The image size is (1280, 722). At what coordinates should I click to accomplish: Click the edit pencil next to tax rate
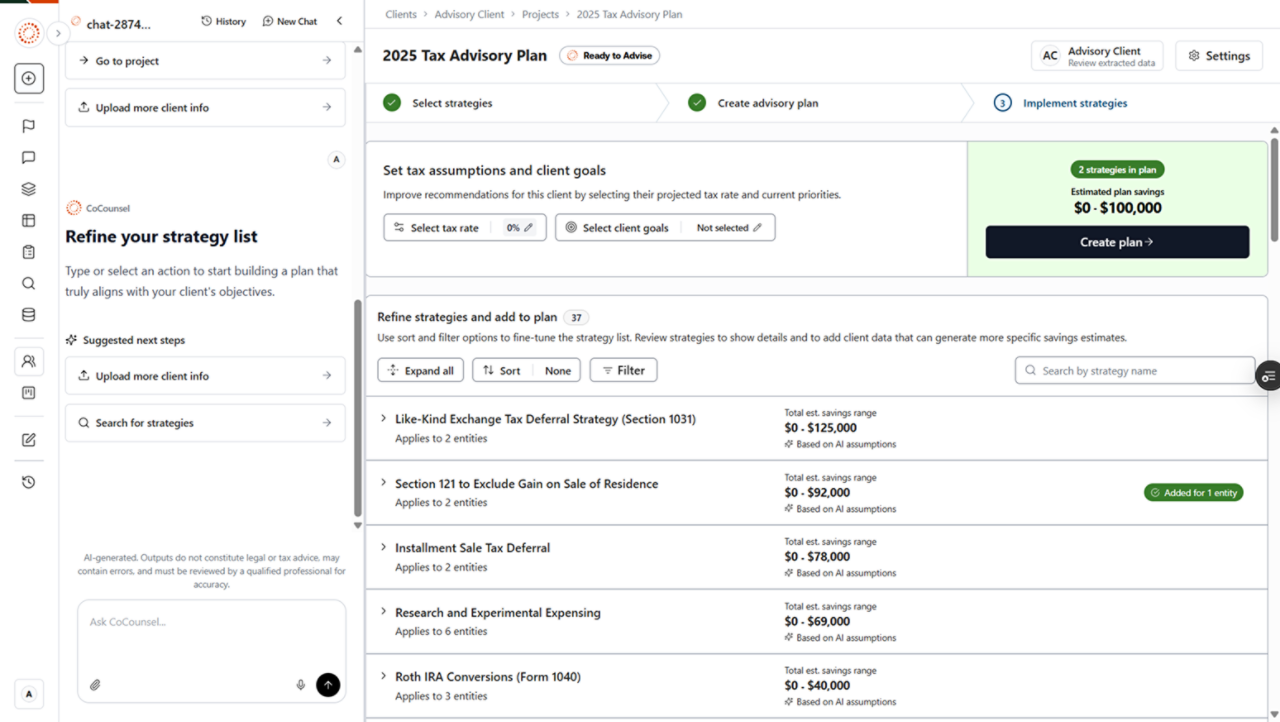click(x=529, y=228)
